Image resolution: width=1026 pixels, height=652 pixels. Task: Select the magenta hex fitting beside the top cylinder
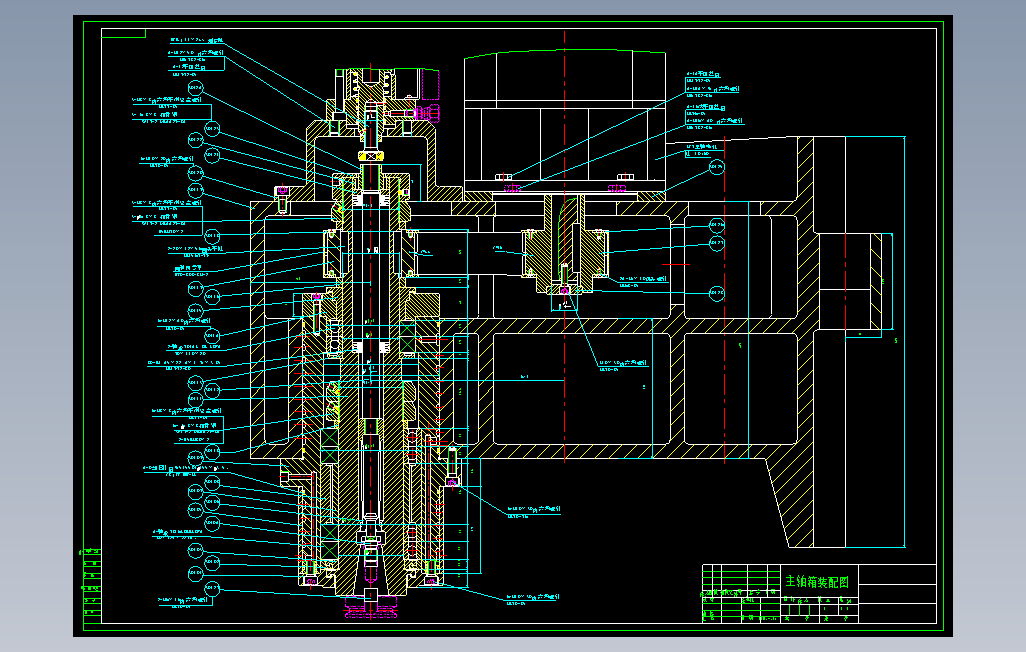(x=425, y=113)
